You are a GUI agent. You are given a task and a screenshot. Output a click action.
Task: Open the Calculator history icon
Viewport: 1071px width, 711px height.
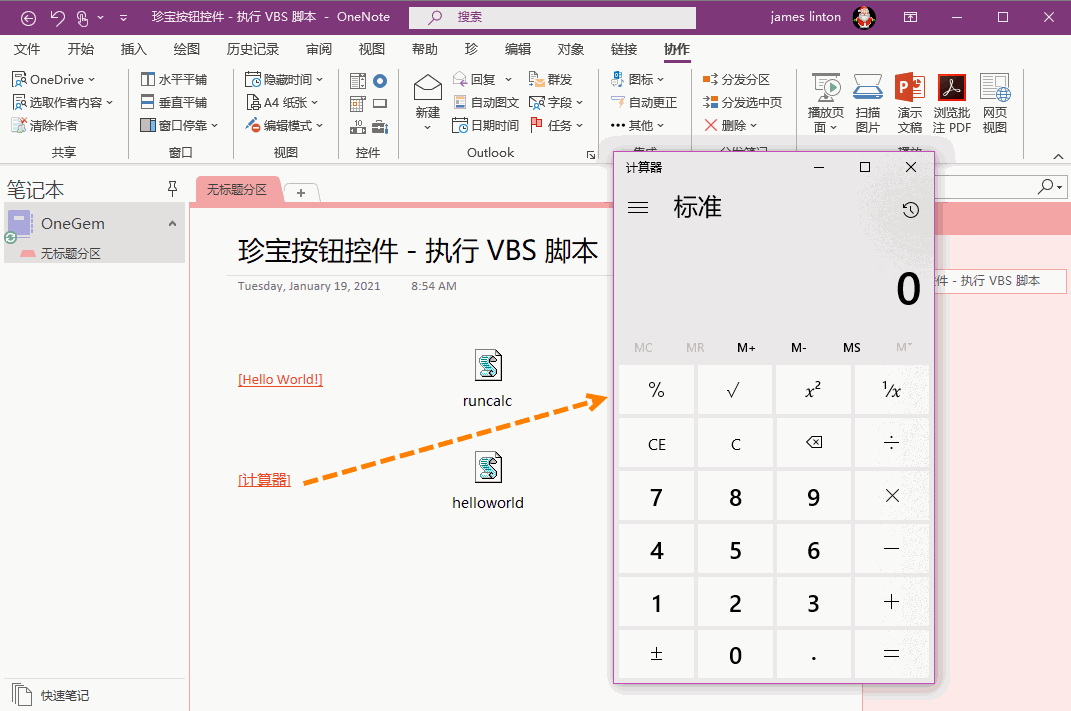[x=910, y=210]
